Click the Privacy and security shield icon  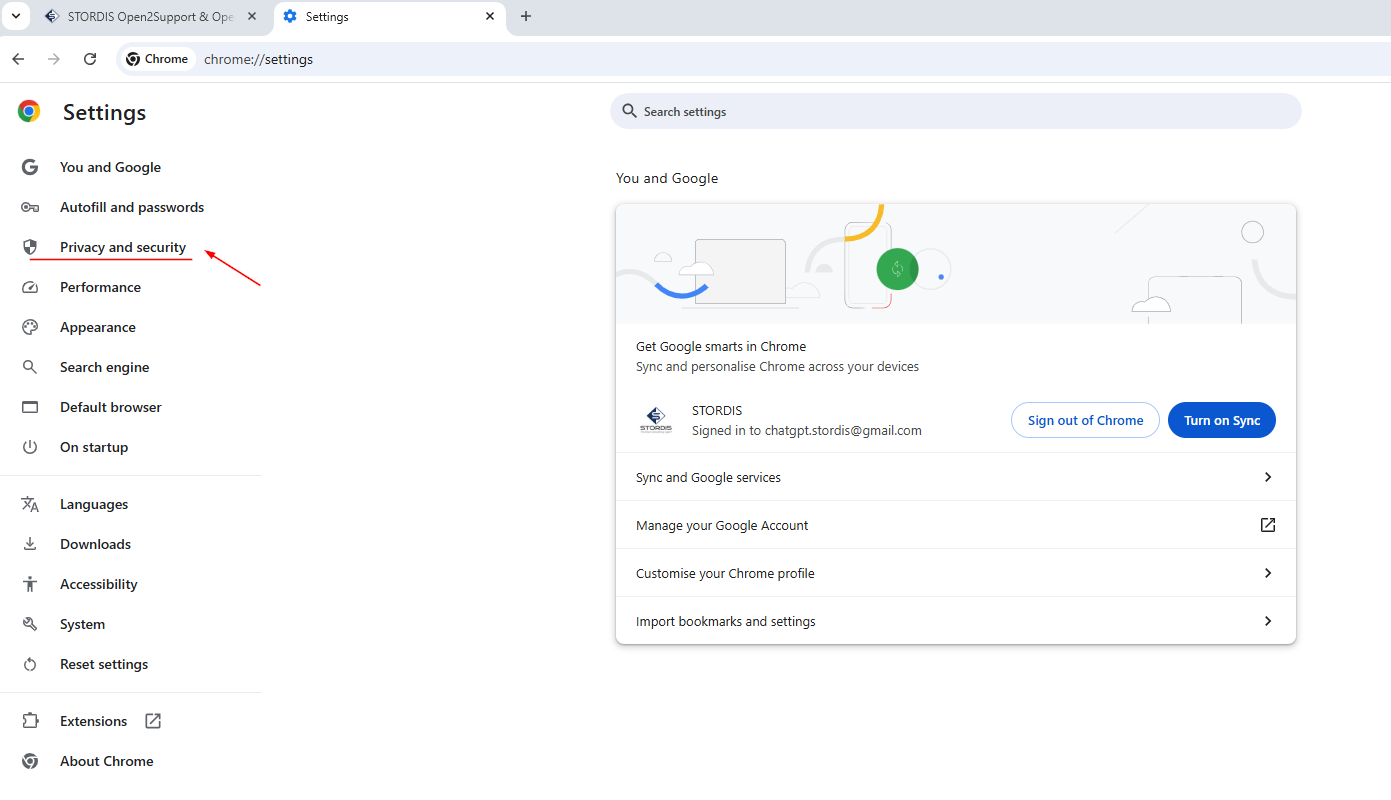click(30, 247)
